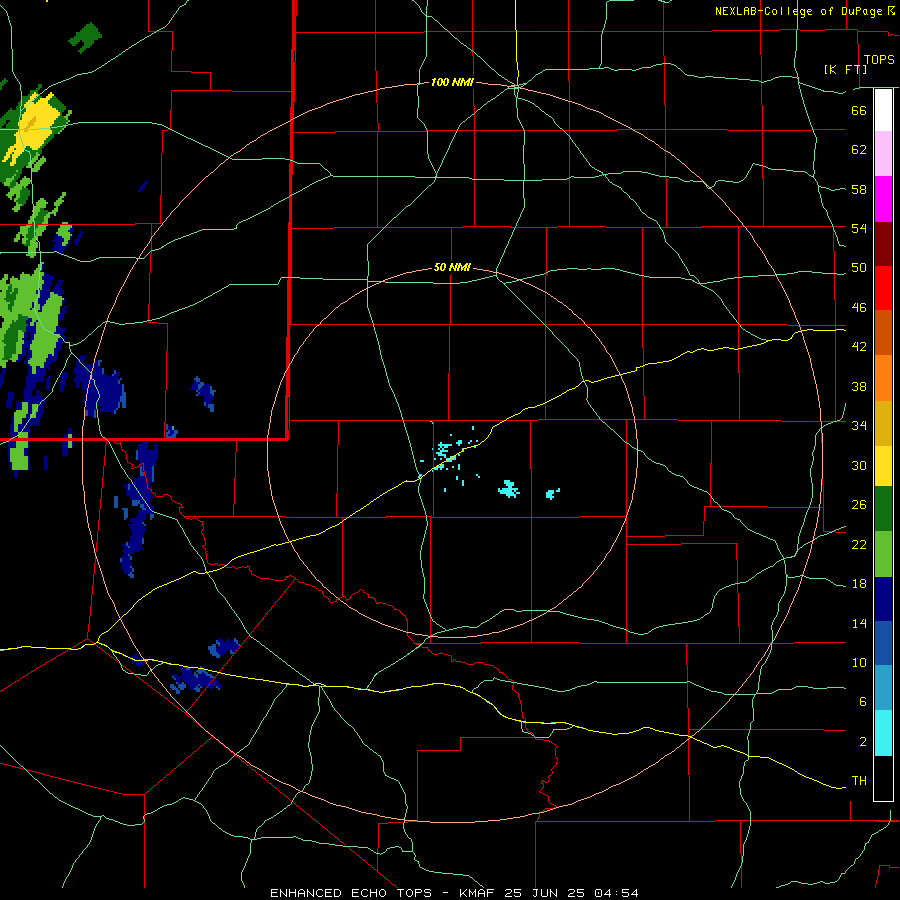The height and width of the screenshot is (900, 900).
Task: Click the "TOPS" legend heading
Action: (879, 60)
